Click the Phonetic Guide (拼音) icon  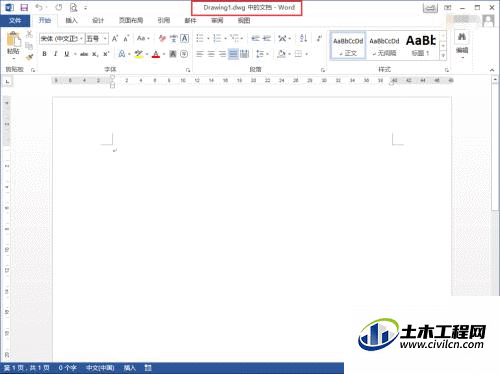click(x=173, y=39)
